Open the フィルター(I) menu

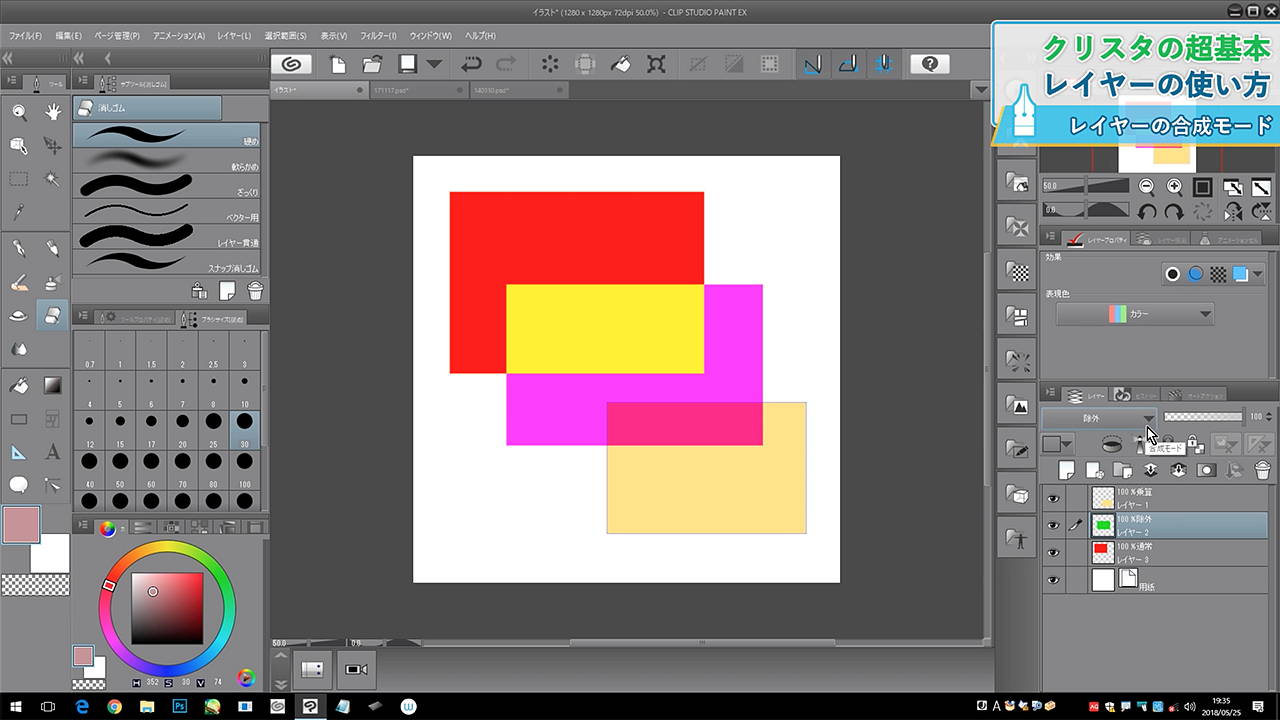(378, 36)
